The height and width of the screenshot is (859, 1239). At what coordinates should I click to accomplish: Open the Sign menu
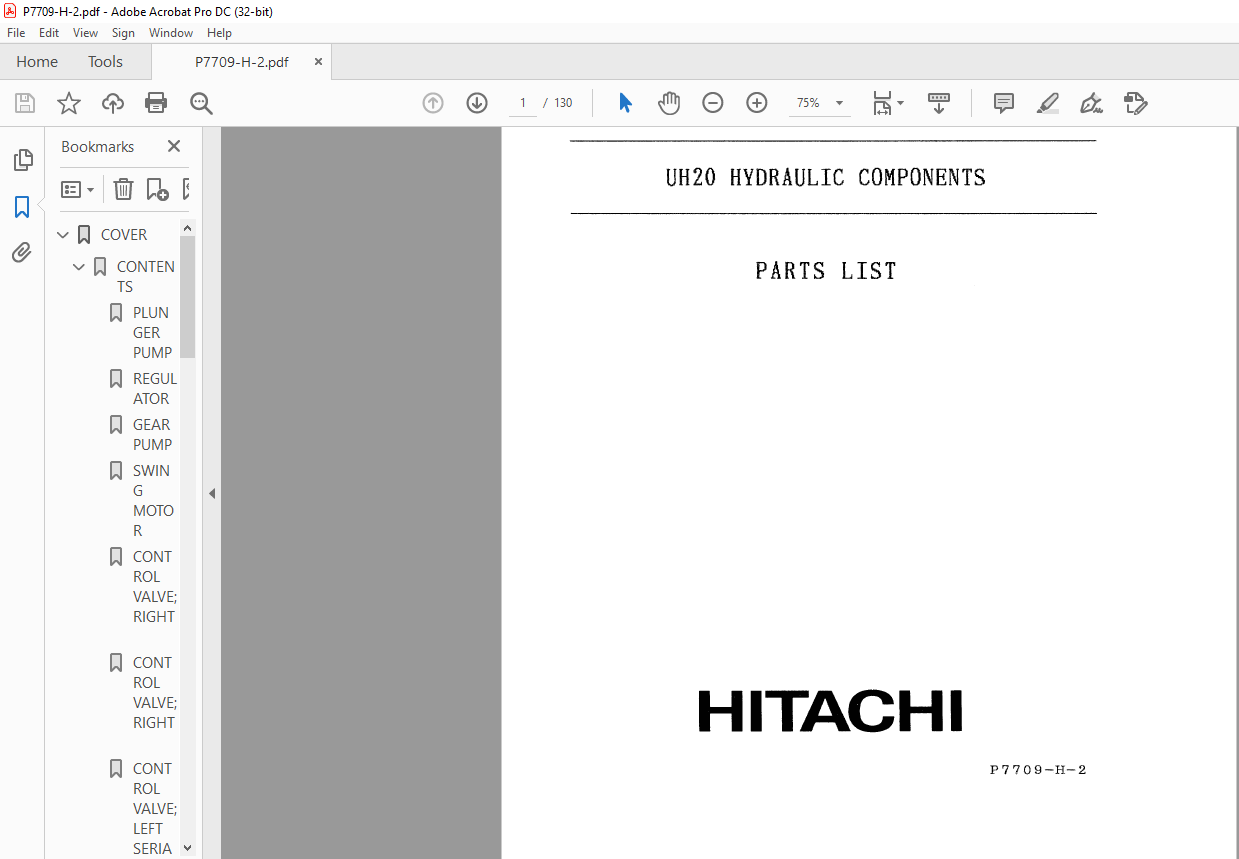123,33
